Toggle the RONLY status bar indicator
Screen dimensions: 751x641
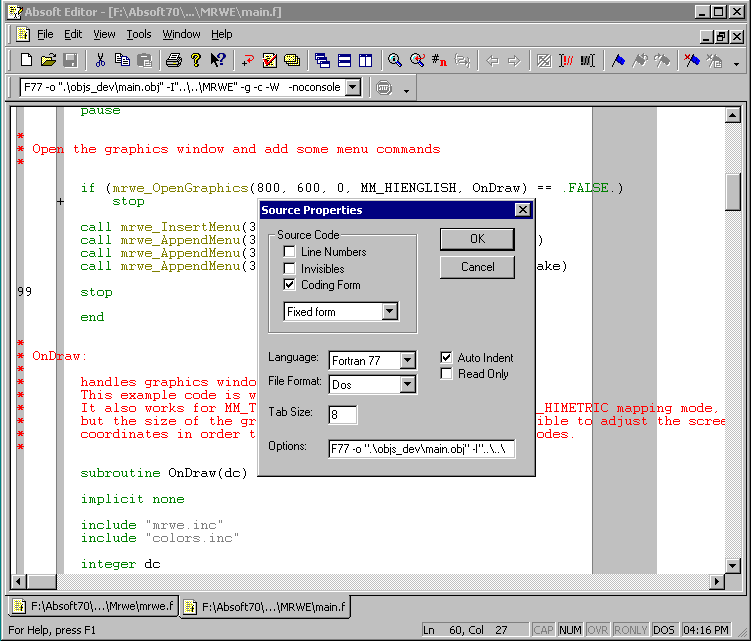point(630,630)
